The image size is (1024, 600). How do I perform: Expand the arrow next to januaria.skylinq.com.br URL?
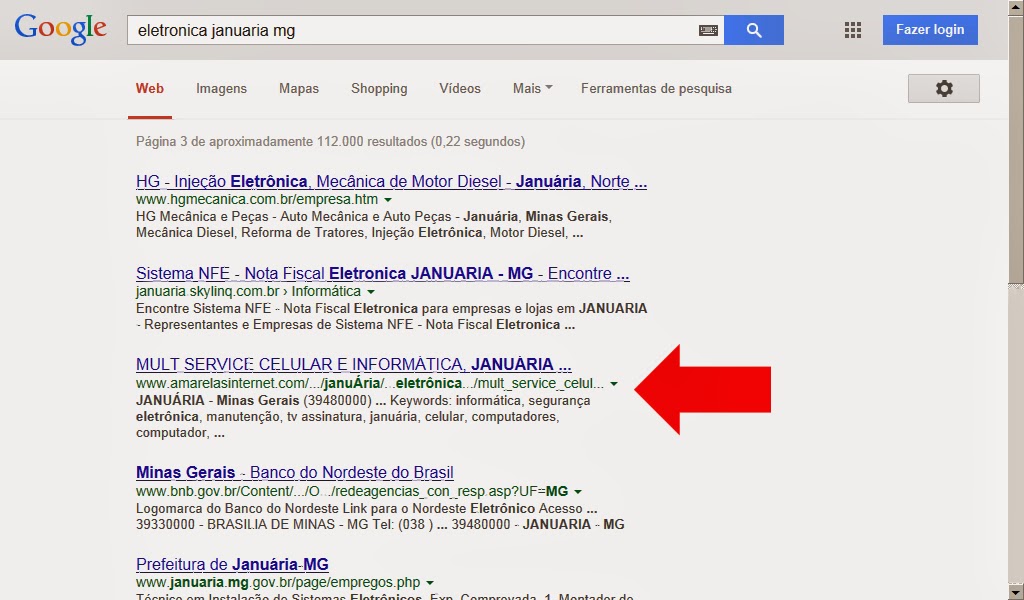point(371,292)
